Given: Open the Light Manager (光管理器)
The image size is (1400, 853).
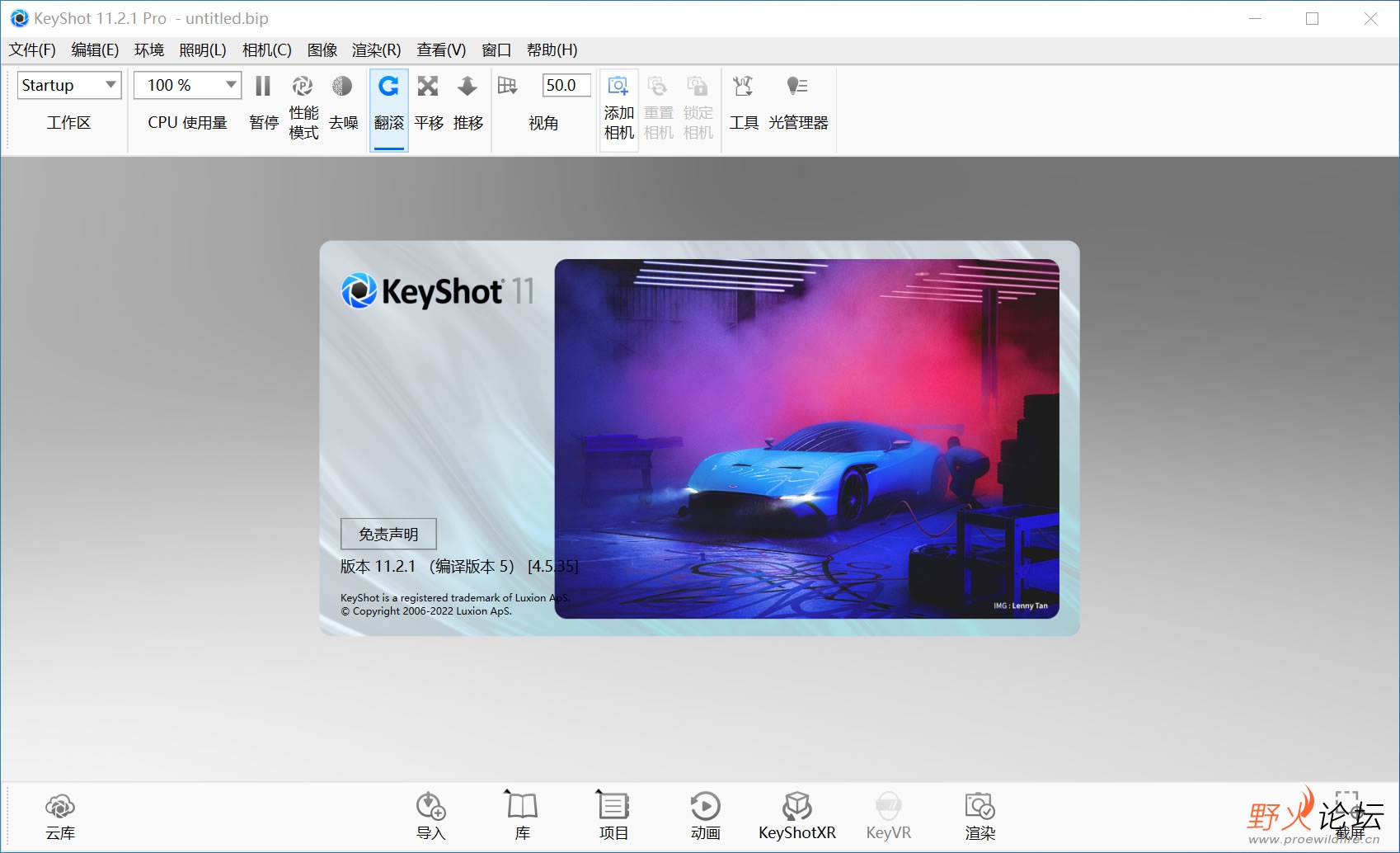Looking at the screenshot, I should click(797, 86).
